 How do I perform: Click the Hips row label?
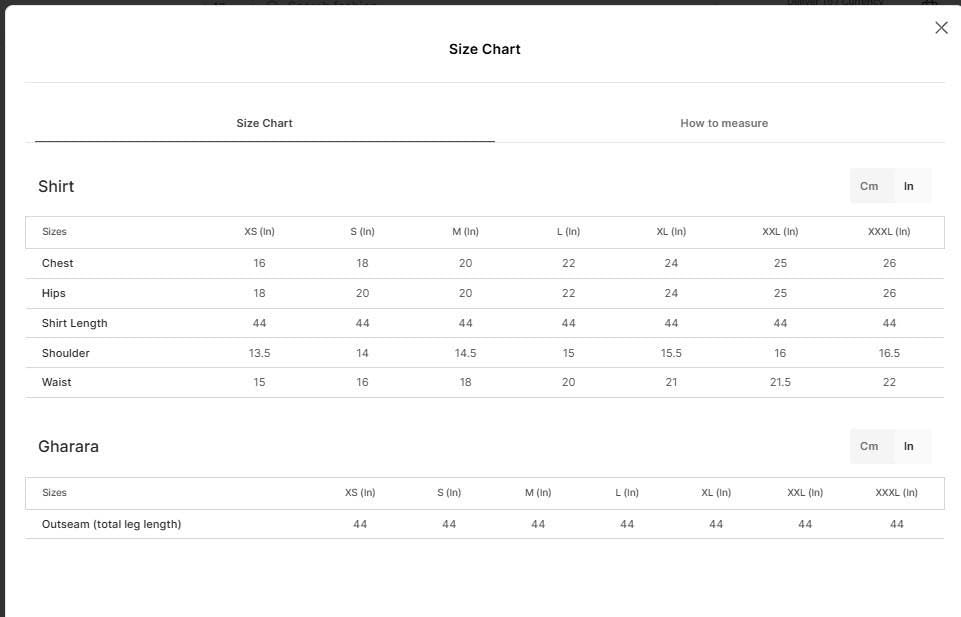point(53,293)
